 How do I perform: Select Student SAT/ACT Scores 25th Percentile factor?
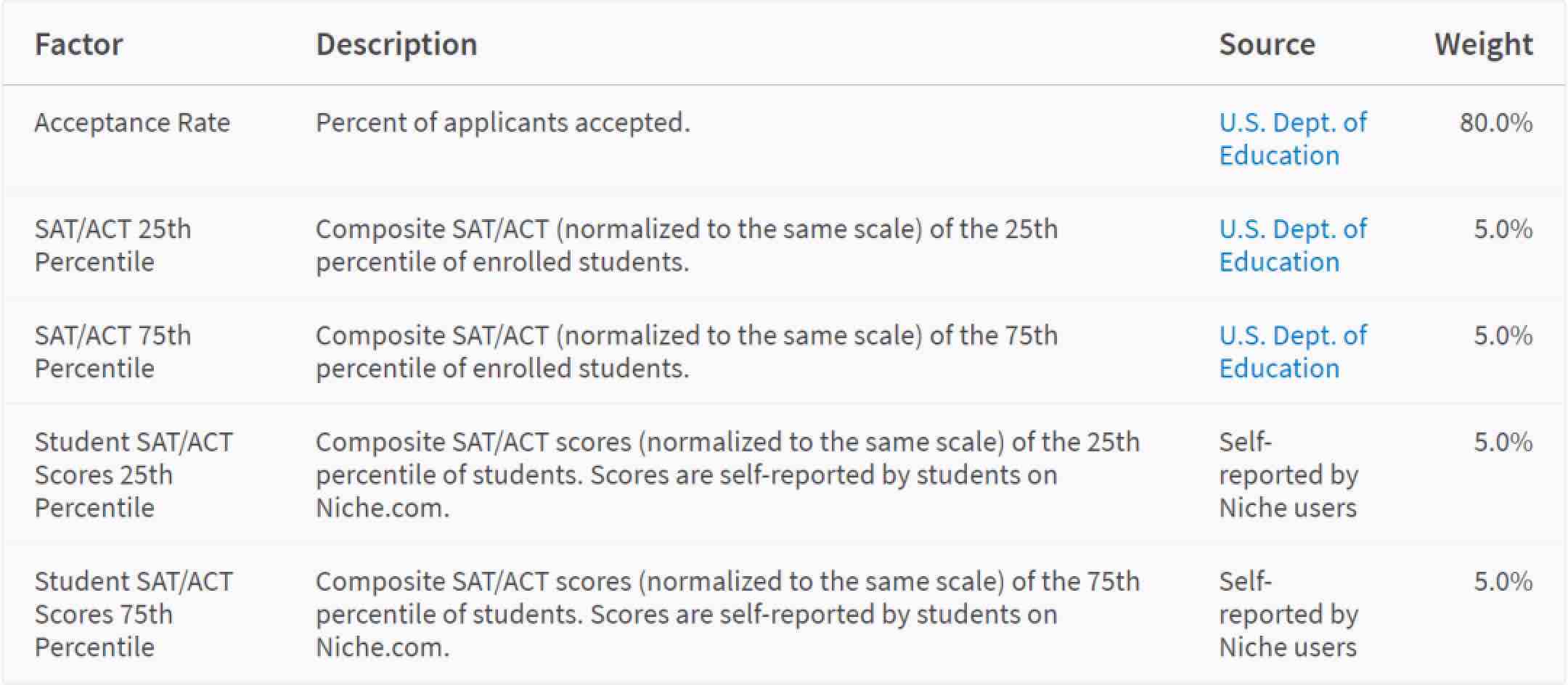(134, 475)
